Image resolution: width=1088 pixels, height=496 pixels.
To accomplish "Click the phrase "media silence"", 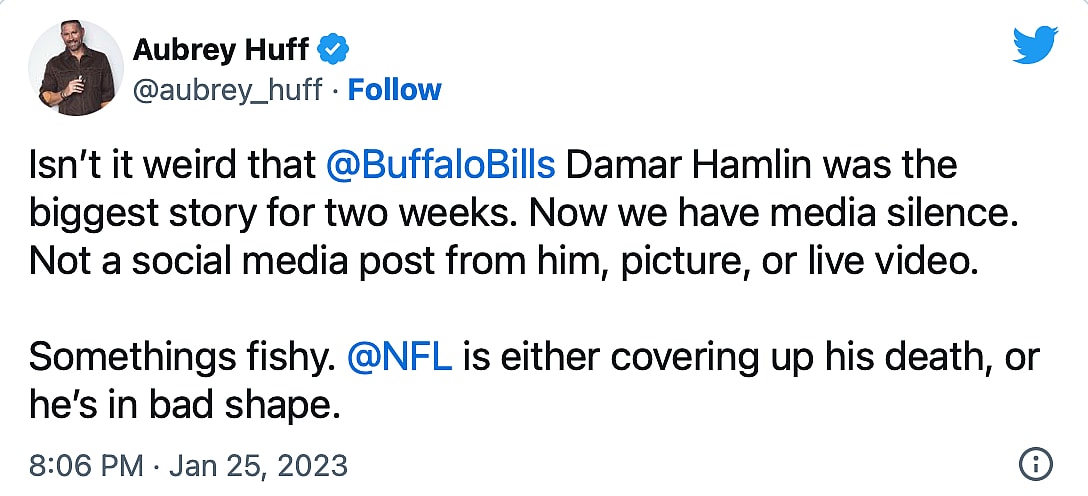I will tap(884, 212).
